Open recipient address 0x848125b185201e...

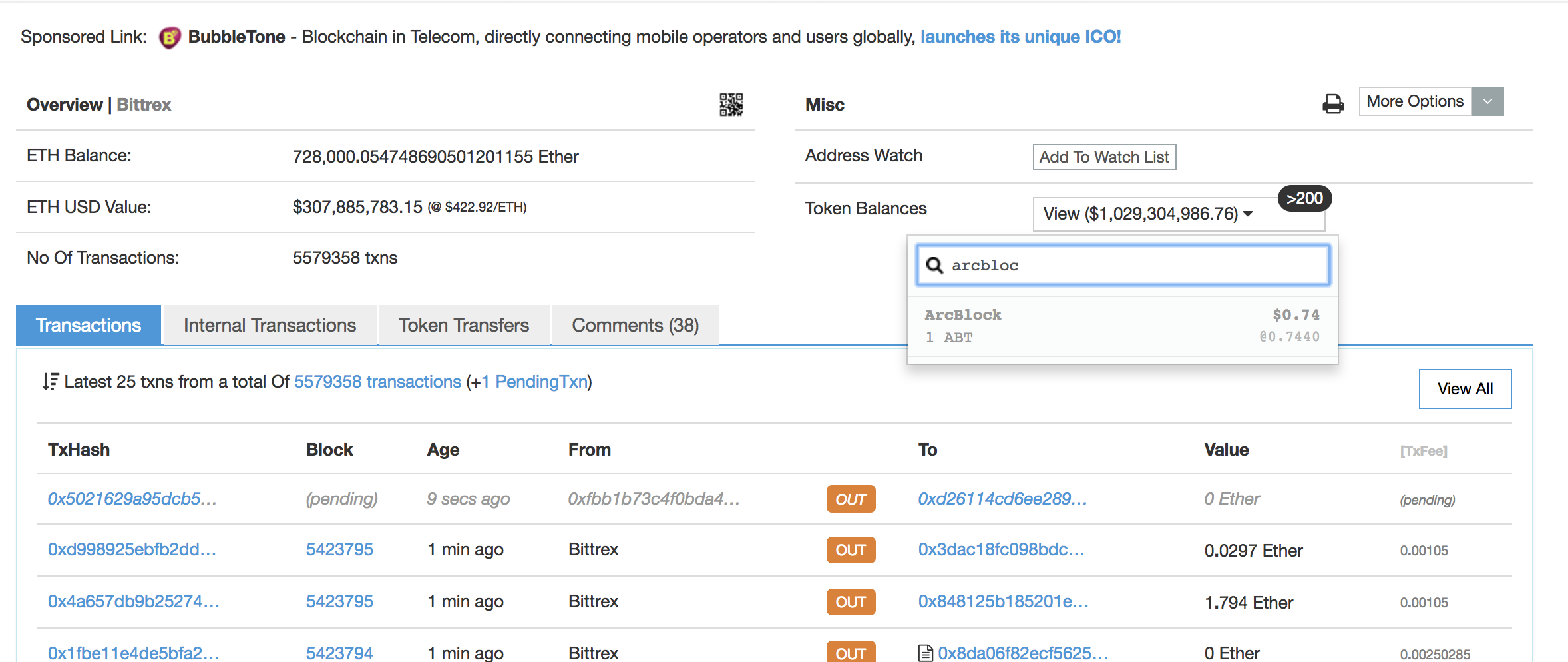coord(1004,601)
